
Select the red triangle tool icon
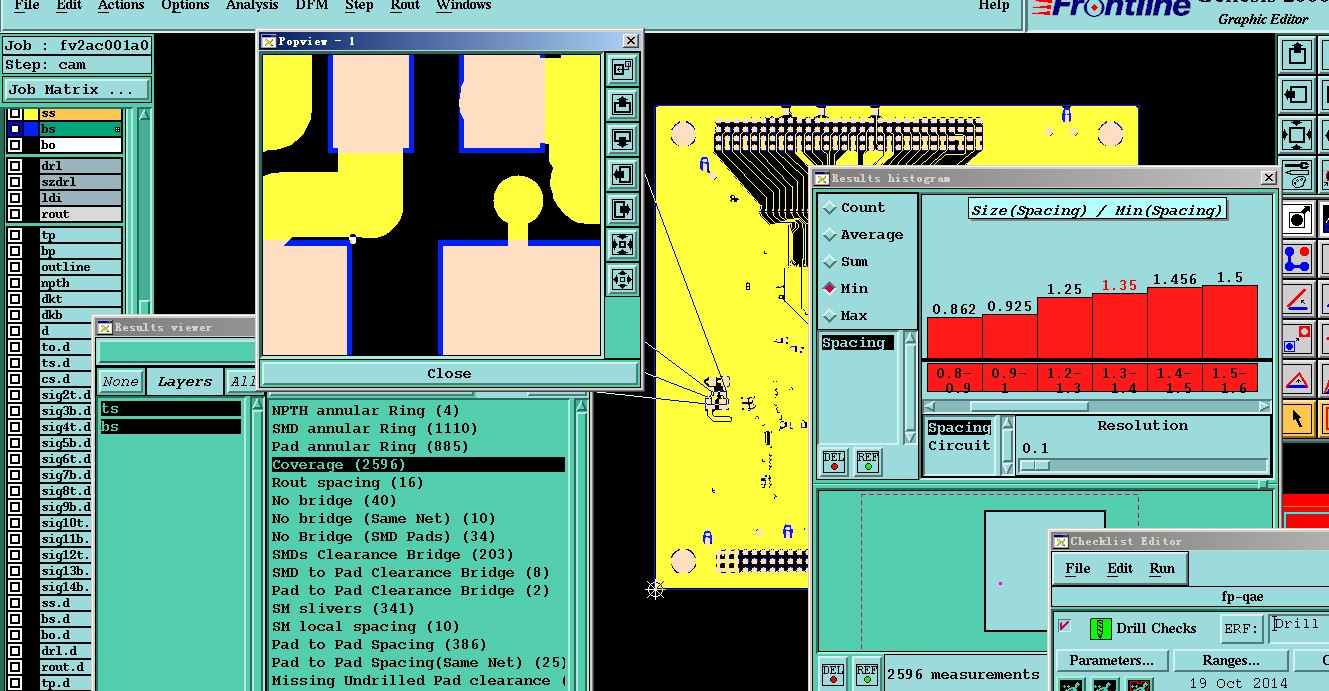pyautogui.click(x=1297, y=380)
